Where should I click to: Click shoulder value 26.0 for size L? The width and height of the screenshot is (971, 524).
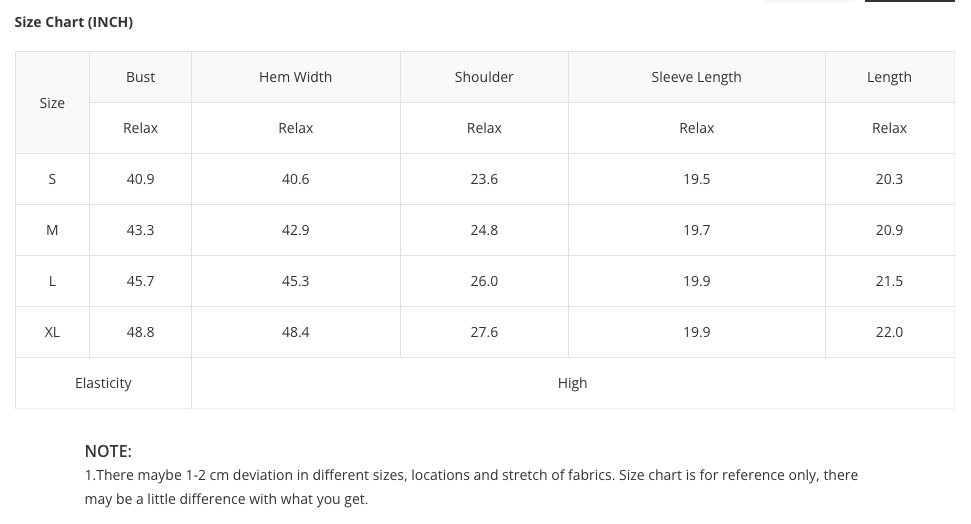(x=484, y=281)
